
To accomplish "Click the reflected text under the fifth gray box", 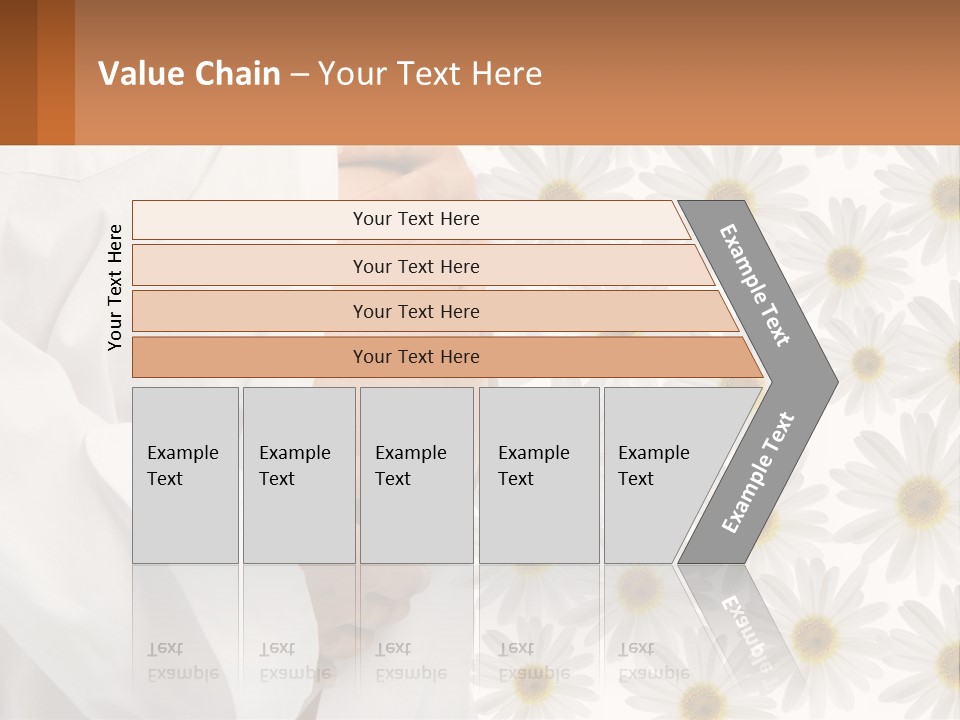I will tap(652, 661).
